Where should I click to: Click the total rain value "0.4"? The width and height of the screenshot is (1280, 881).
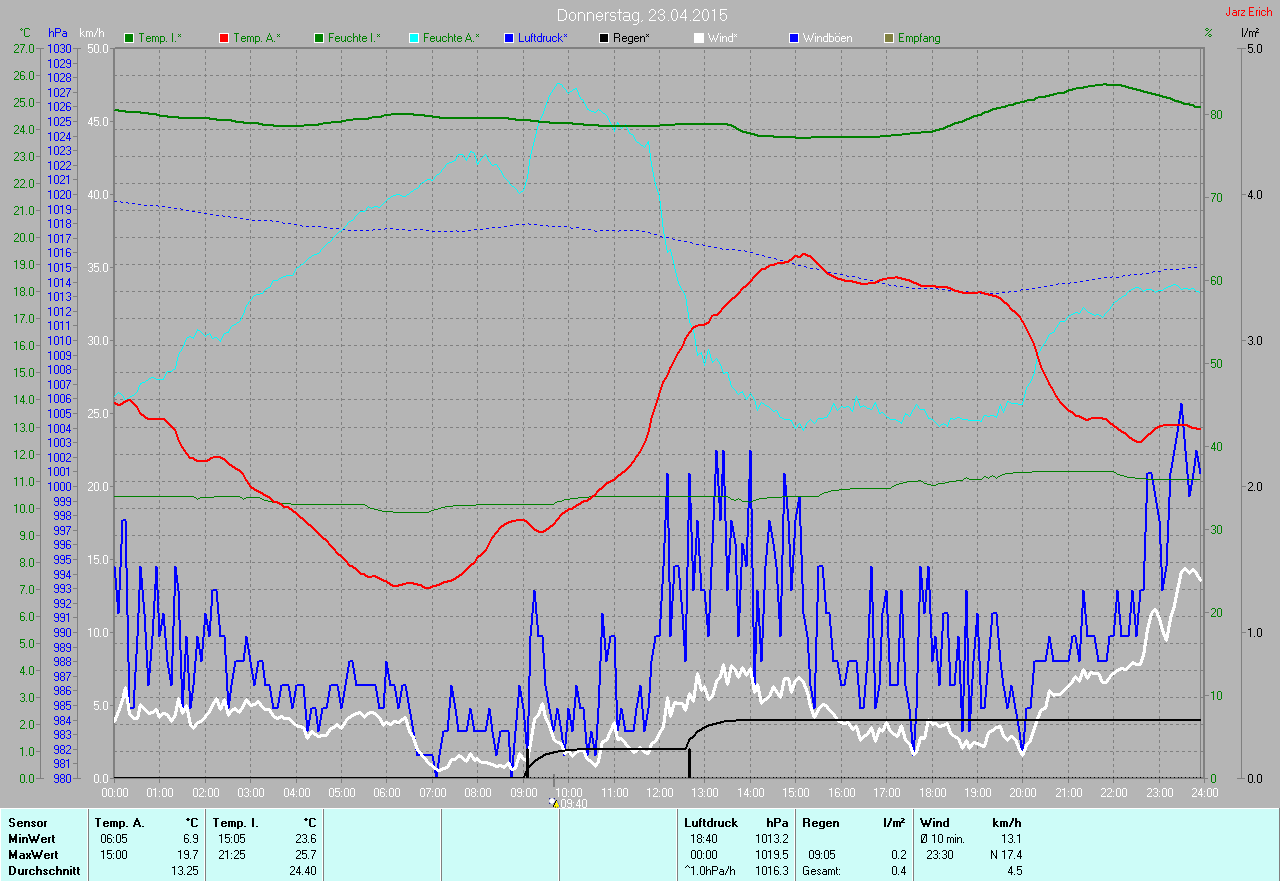[898, 870]
